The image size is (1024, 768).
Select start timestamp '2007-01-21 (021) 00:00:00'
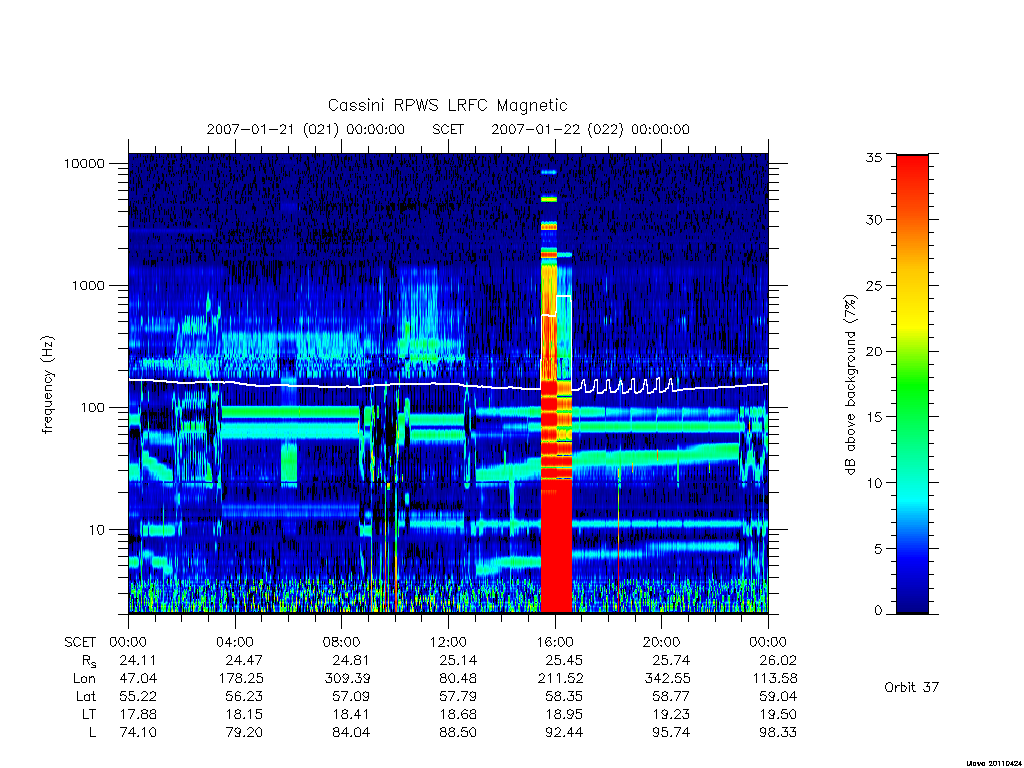(306, 129)
